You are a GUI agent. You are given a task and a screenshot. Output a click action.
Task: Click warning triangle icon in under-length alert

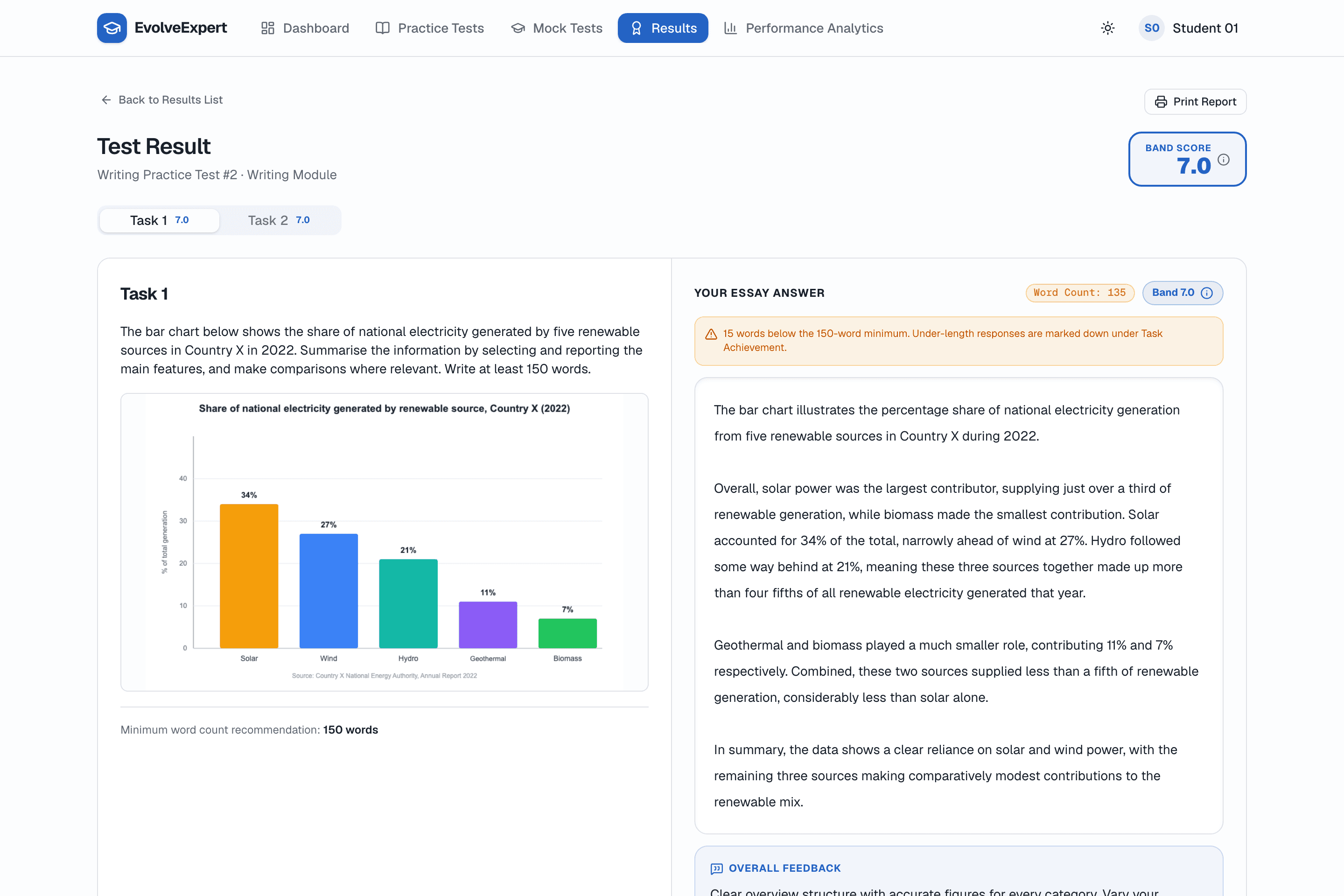pyautogui.click(x=711, y=334)
